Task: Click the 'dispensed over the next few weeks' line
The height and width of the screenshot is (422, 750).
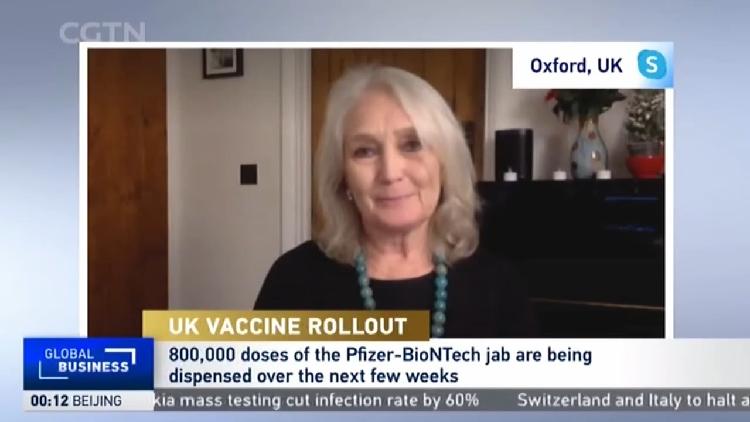Action: coord(313,376)
